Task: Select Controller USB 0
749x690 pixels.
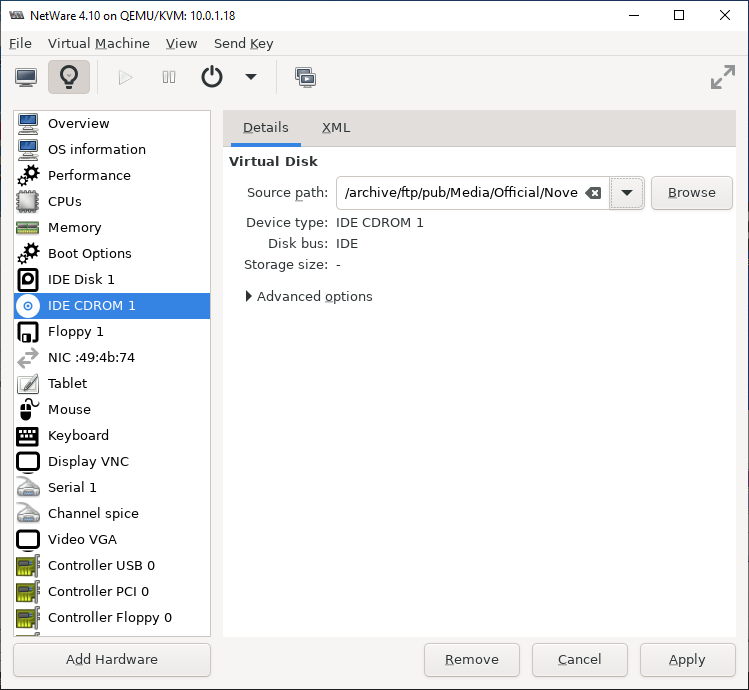Action: 112,566
